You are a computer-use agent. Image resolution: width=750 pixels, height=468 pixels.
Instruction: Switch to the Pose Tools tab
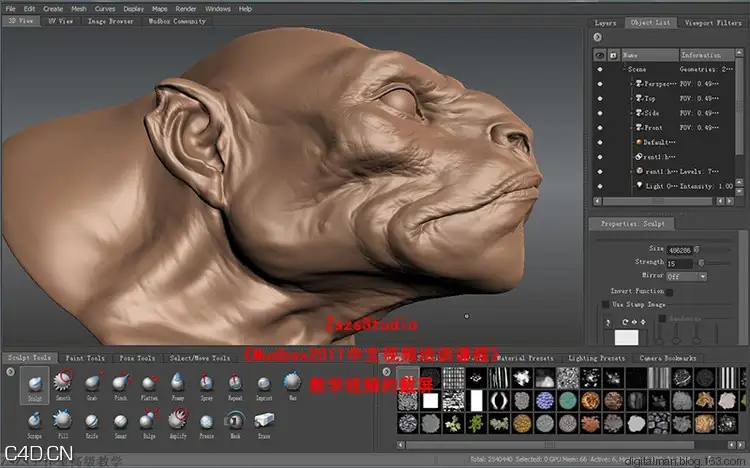coord(137,358)
